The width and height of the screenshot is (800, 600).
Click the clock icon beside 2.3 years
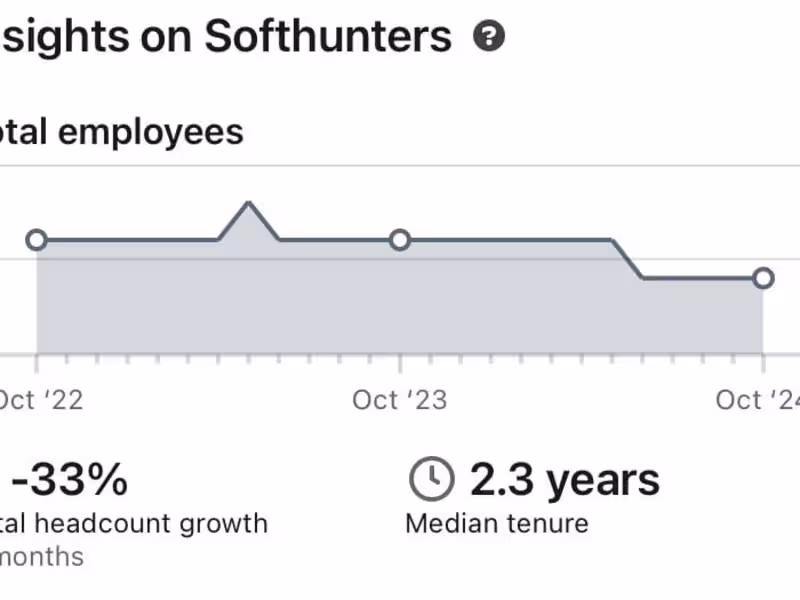[431, 480]
